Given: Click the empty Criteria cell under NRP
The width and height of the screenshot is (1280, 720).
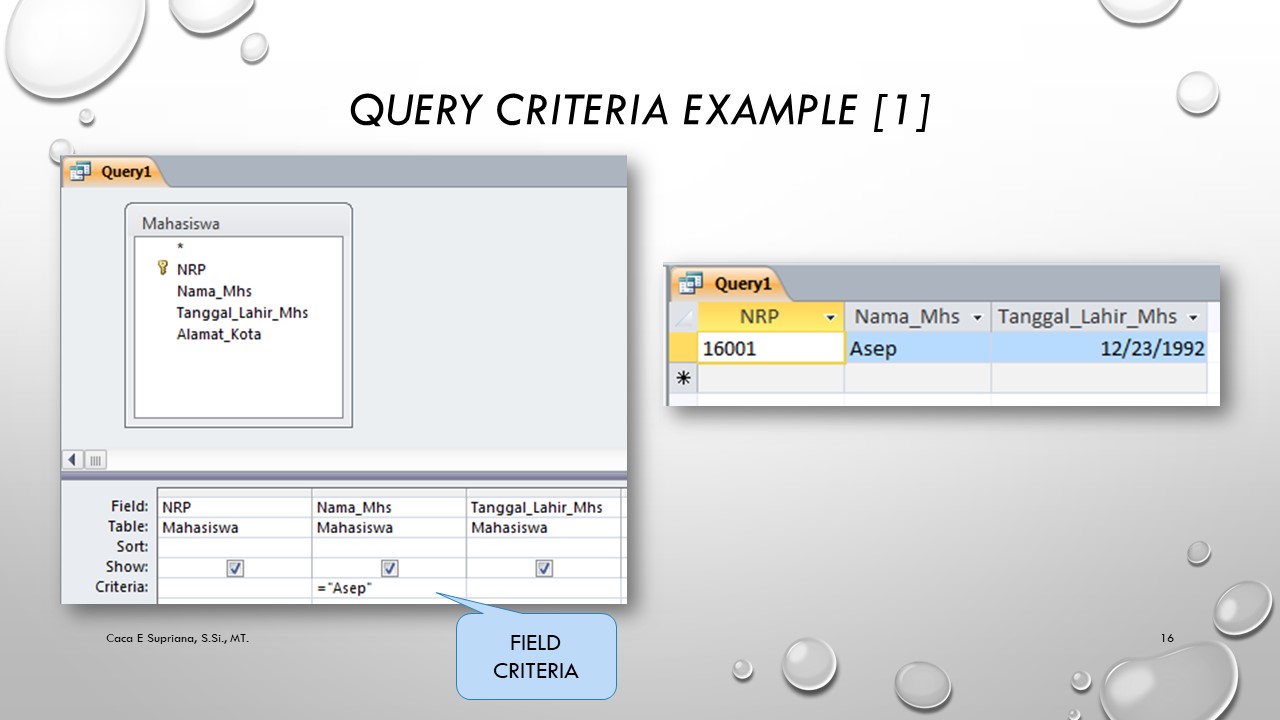Looking at the screenshot, I should pos(235,588).
